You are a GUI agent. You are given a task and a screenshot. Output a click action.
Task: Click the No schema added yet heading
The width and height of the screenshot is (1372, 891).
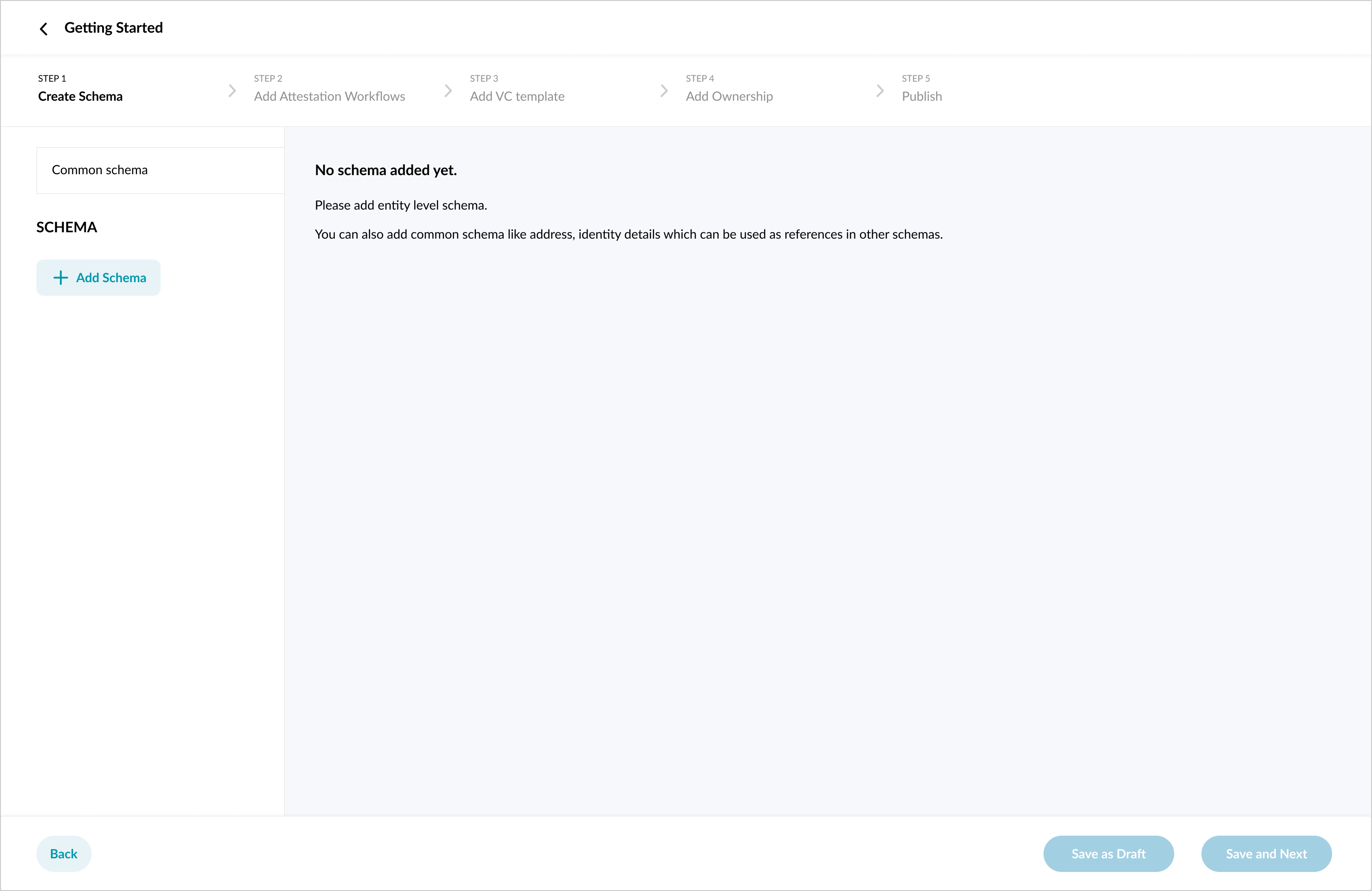point(386,170)
